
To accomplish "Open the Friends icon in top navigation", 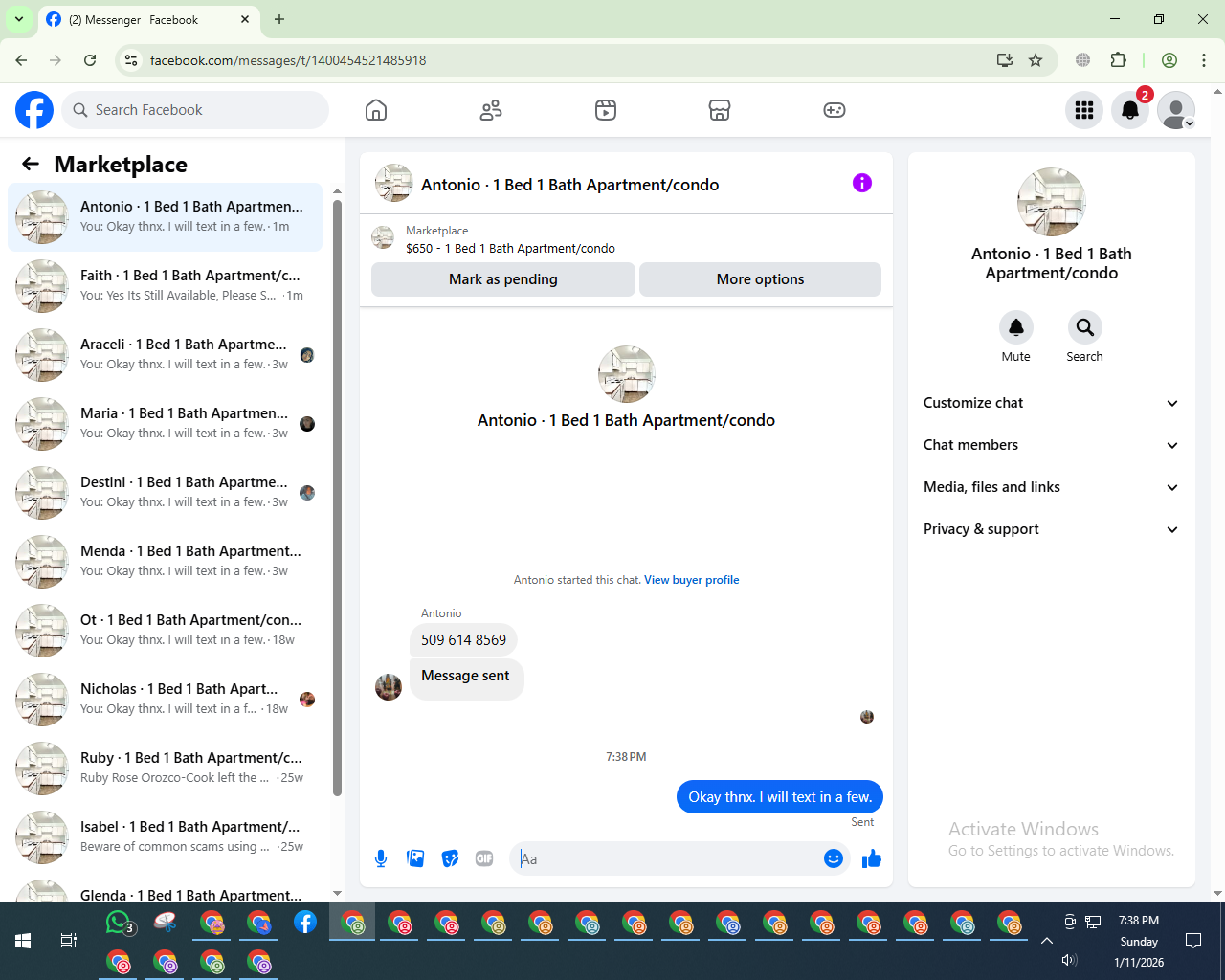I will tap(491, 110).
